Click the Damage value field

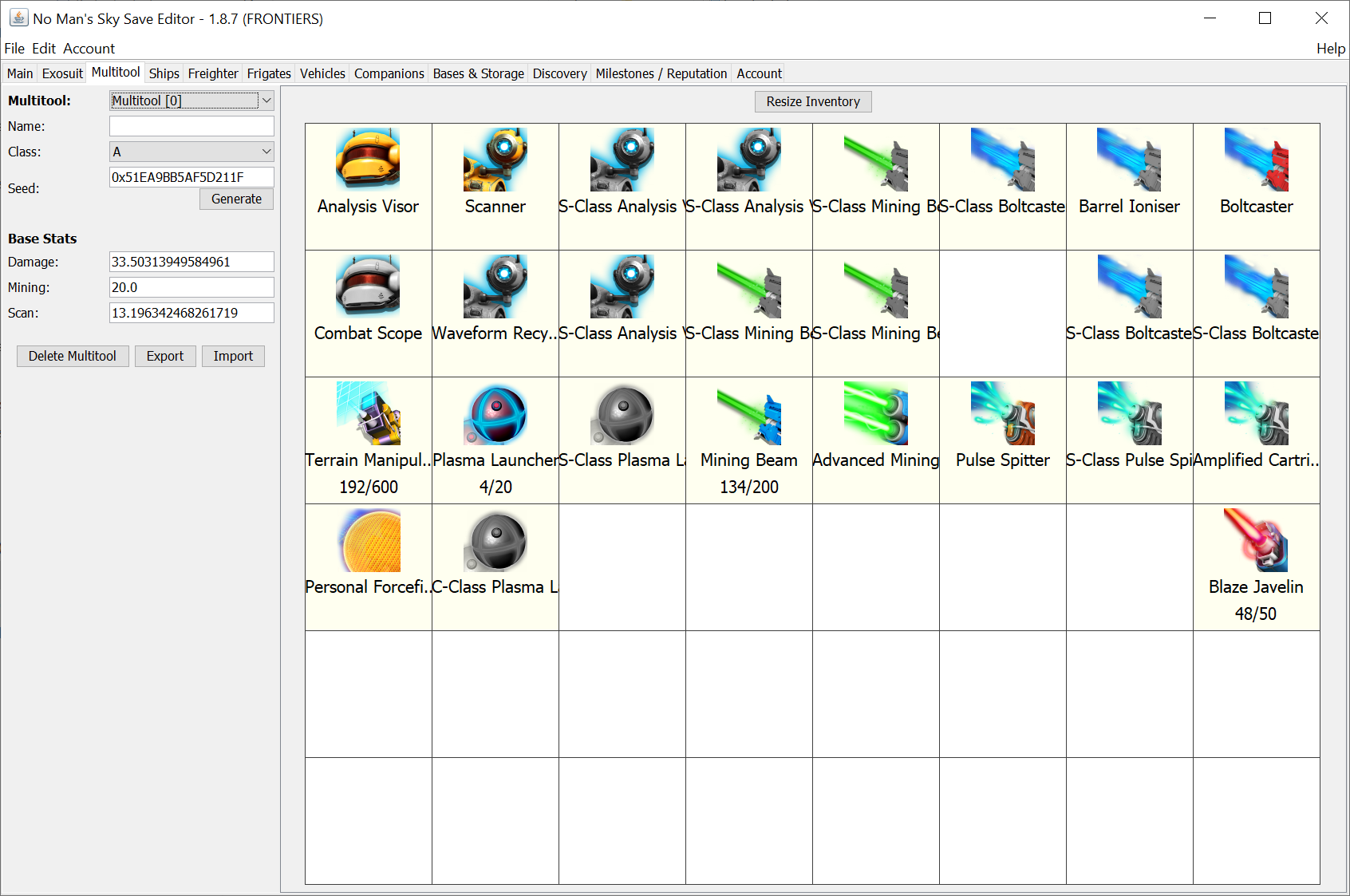click(x=191, y=262)
